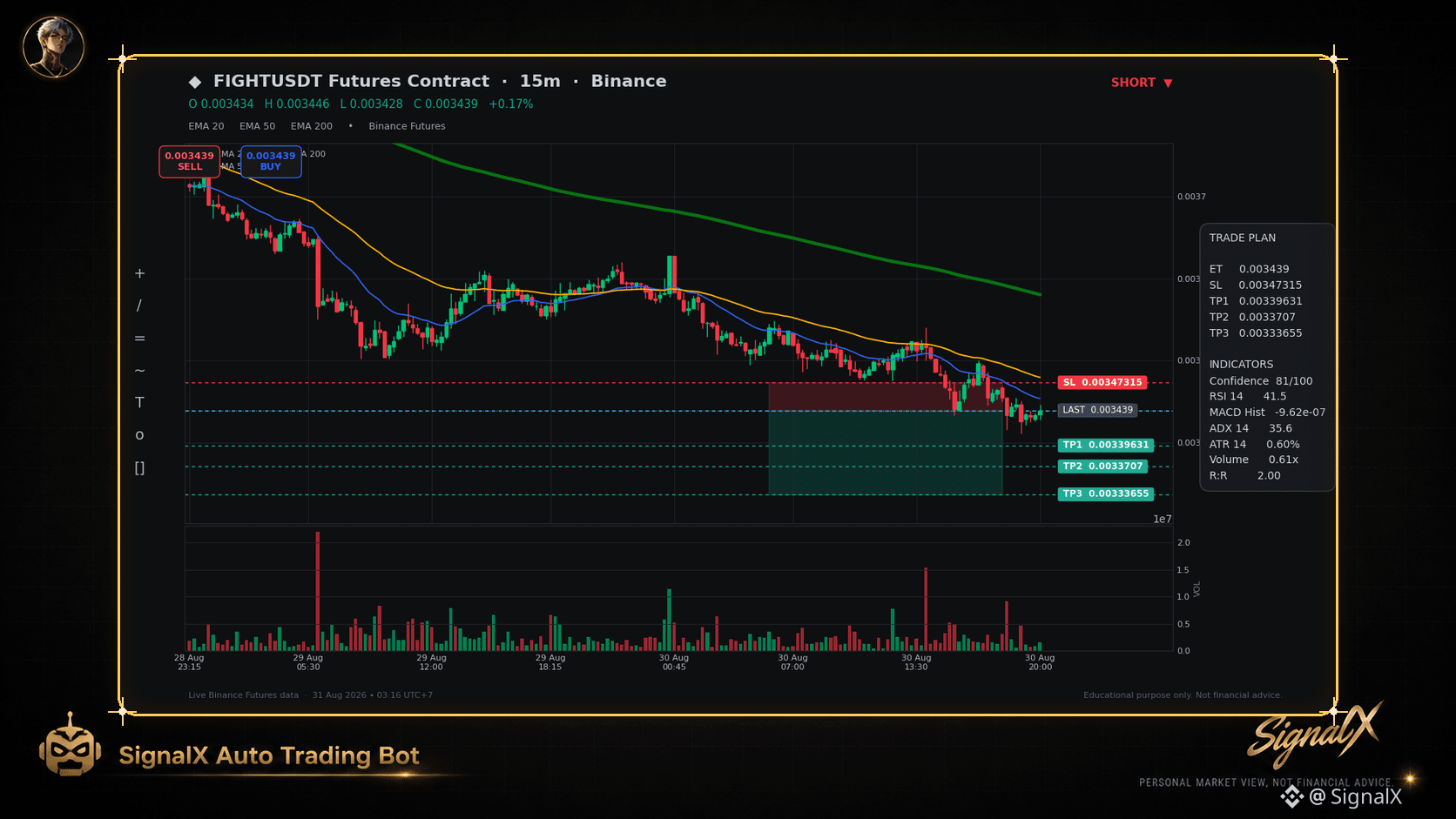Click the high price H 0.003446
The height and width of the screenshot is (819, 1456).
pyautogui.click(x=297, y=104)
